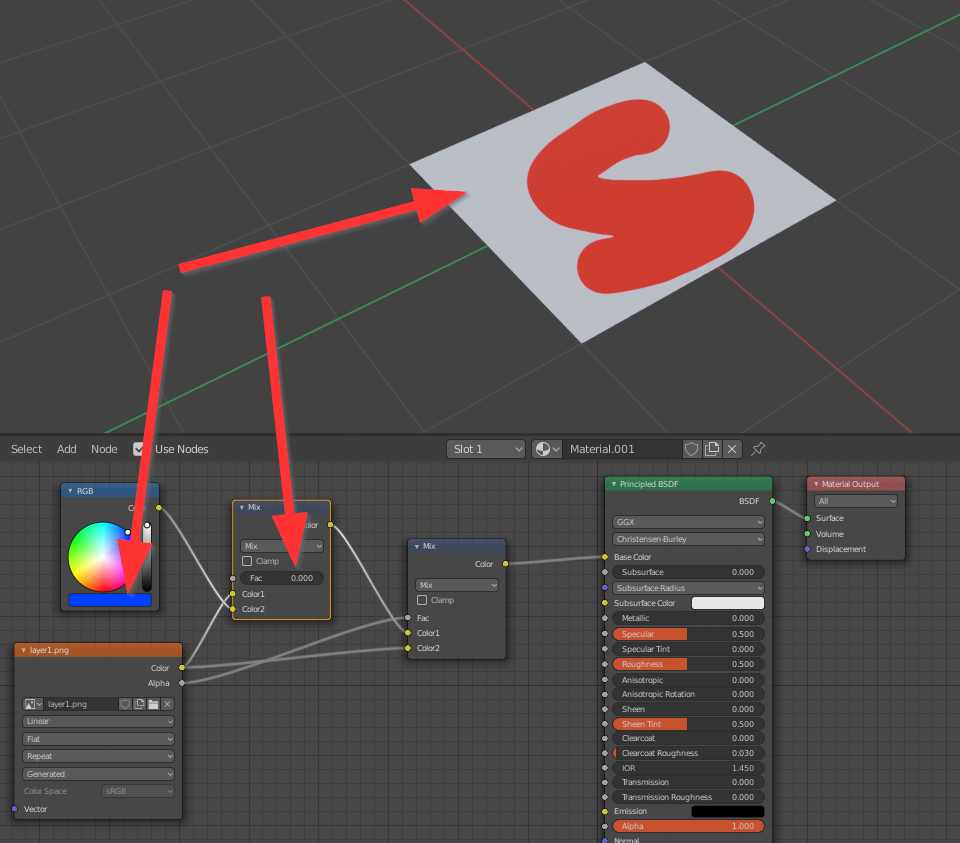Image resolution: width=960 pixels, height=843 pixels.
Task: Click Color output socket of second Mix node
Action: (505, 564)
